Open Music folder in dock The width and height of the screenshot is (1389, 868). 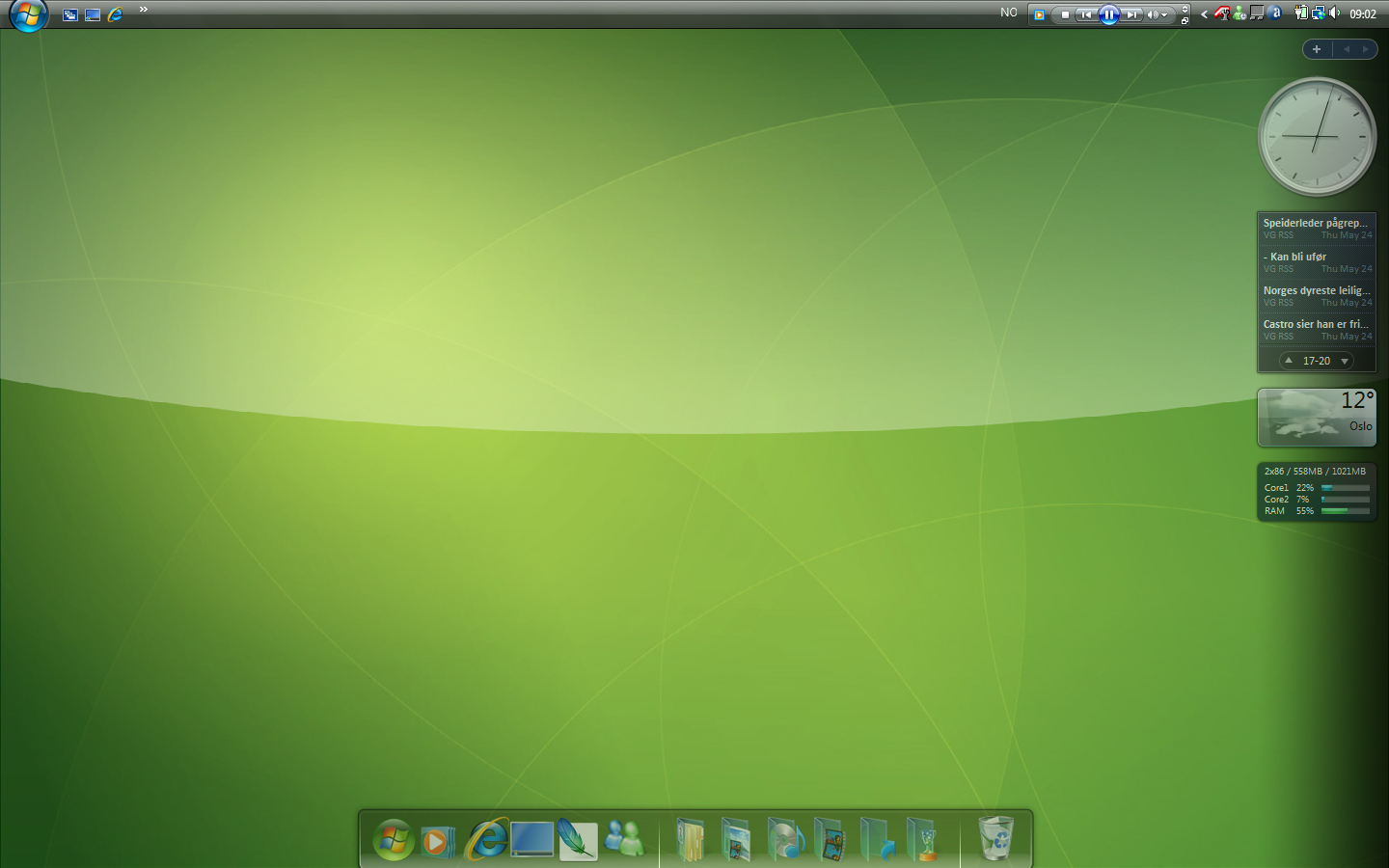pos(785,839)
